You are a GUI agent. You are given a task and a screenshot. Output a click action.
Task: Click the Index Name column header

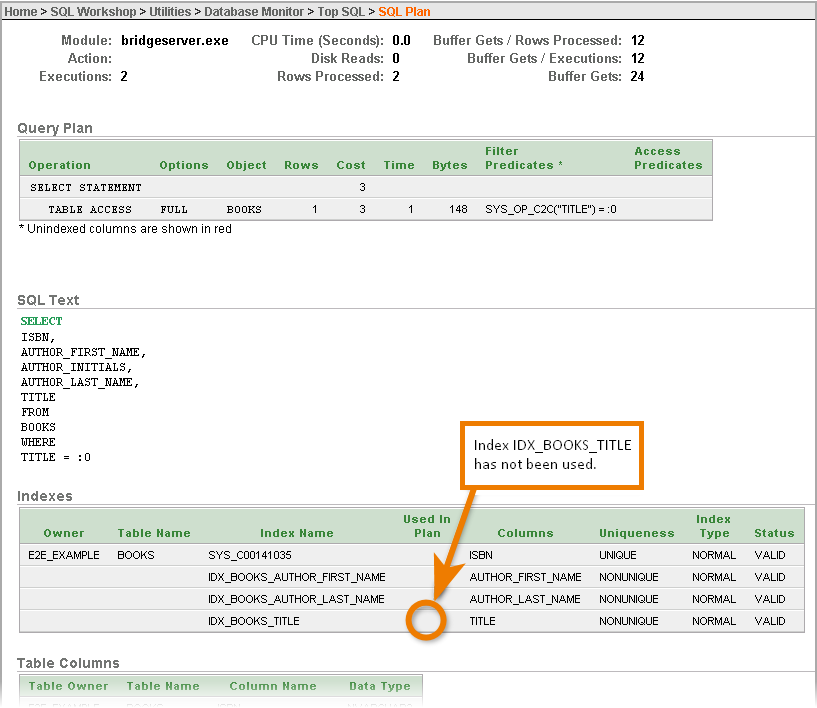pyautogui.click(x=296, y=533)
